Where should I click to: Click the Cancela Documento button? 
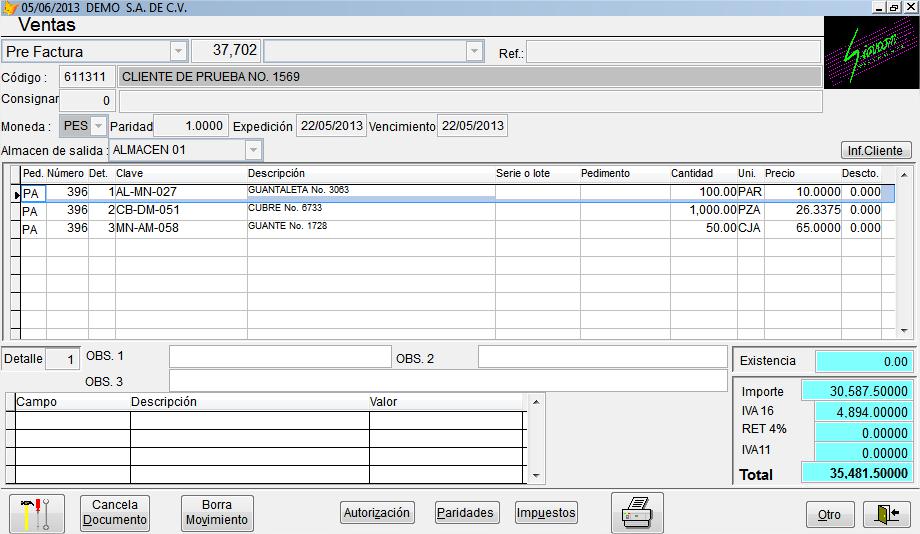click(x=115, y=512)
